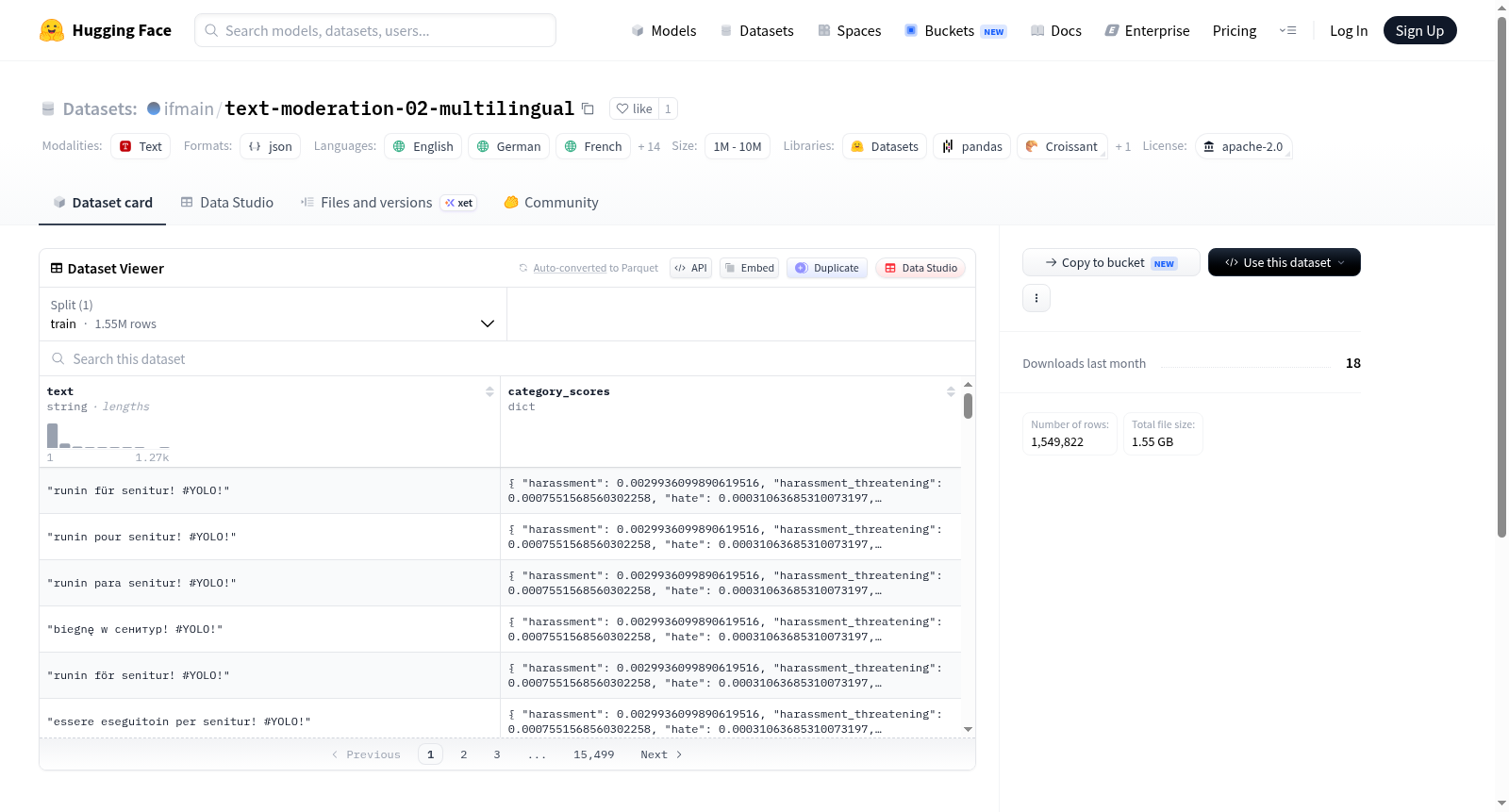Copy dataset name with the copy icon
Viewport: 1509px width, 812px height.
(588, 108)
